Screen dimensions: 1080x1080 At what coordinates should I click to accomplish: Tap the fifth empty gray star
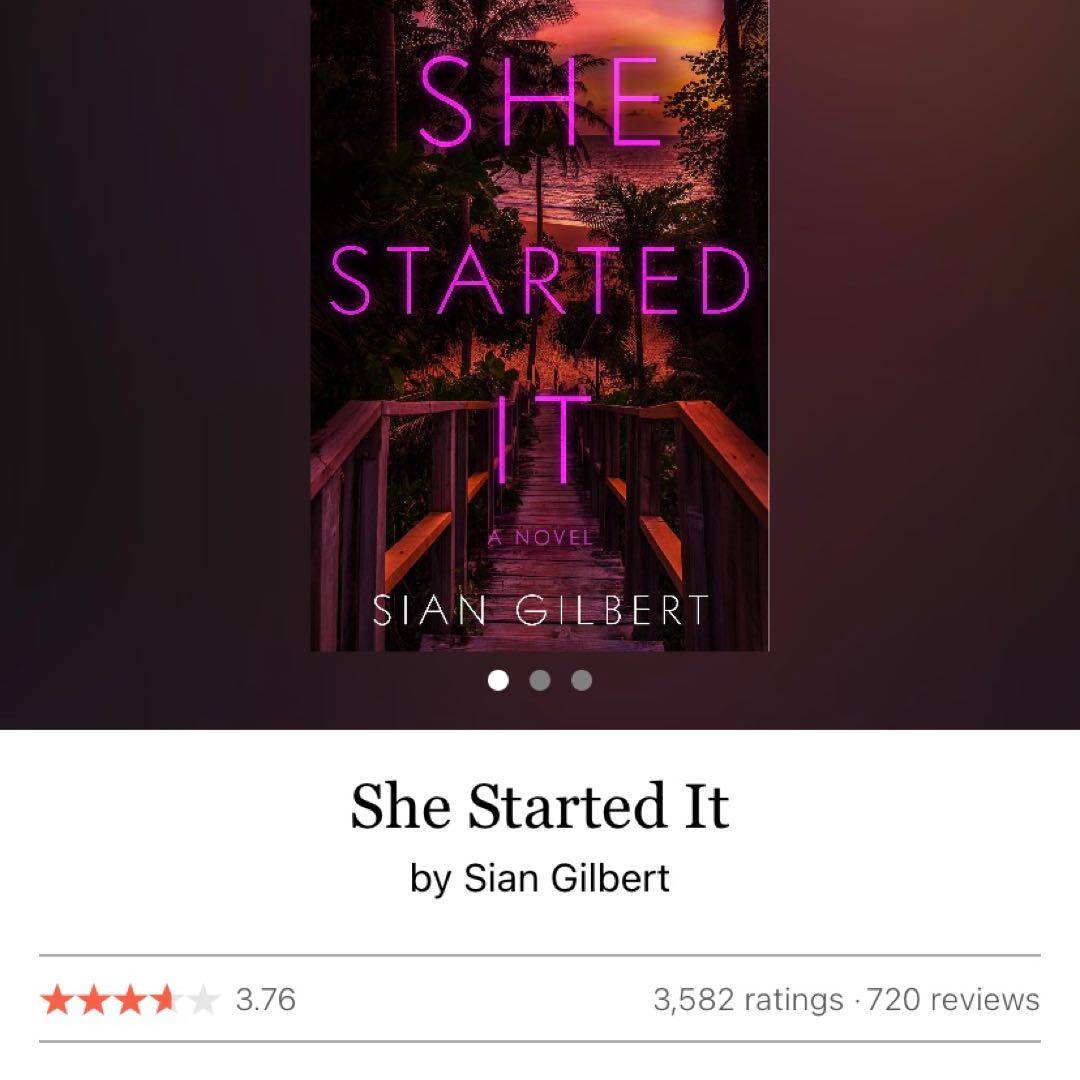(x=203, y=999)
